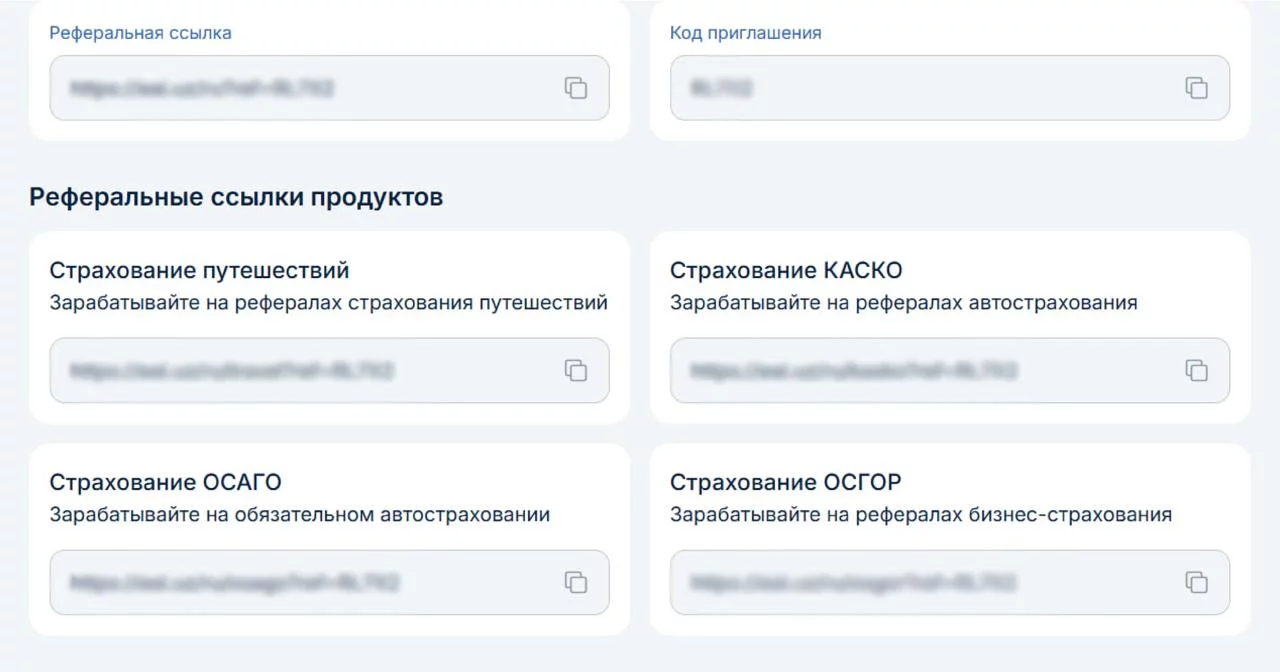Click the Страхование ОСАГО card title
Viewport: 1280px width, 672px height.
point(165,483)
